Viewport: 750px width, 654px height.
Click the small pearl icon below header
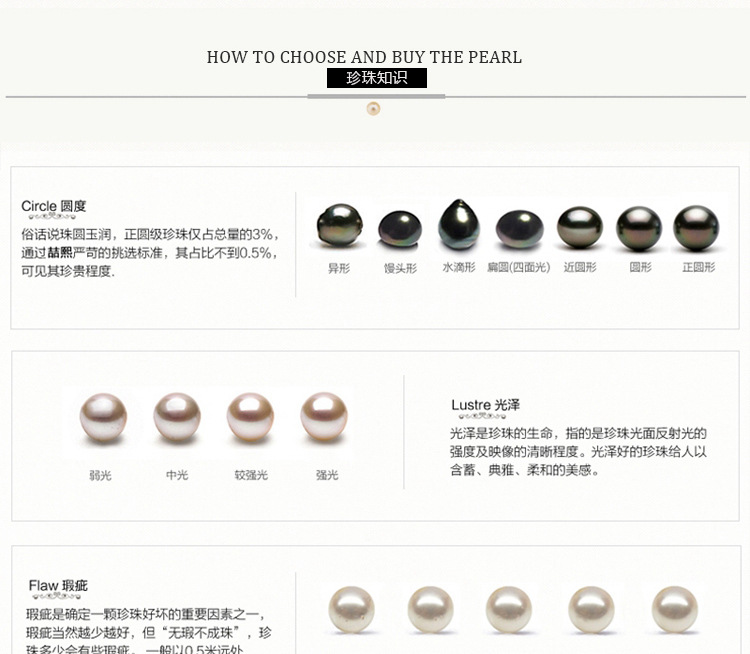(374, 109)
